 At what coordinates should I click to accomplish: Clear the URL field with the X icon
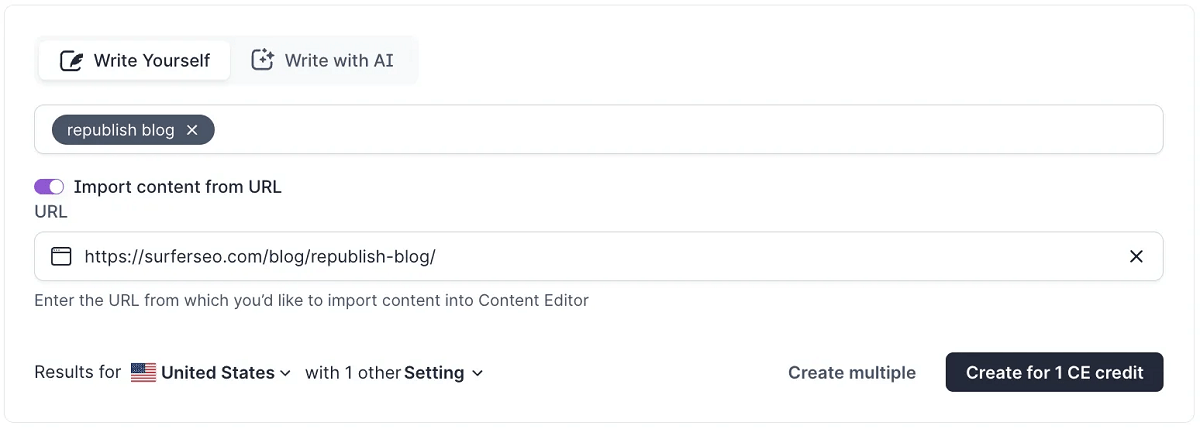click(1136, 257)
